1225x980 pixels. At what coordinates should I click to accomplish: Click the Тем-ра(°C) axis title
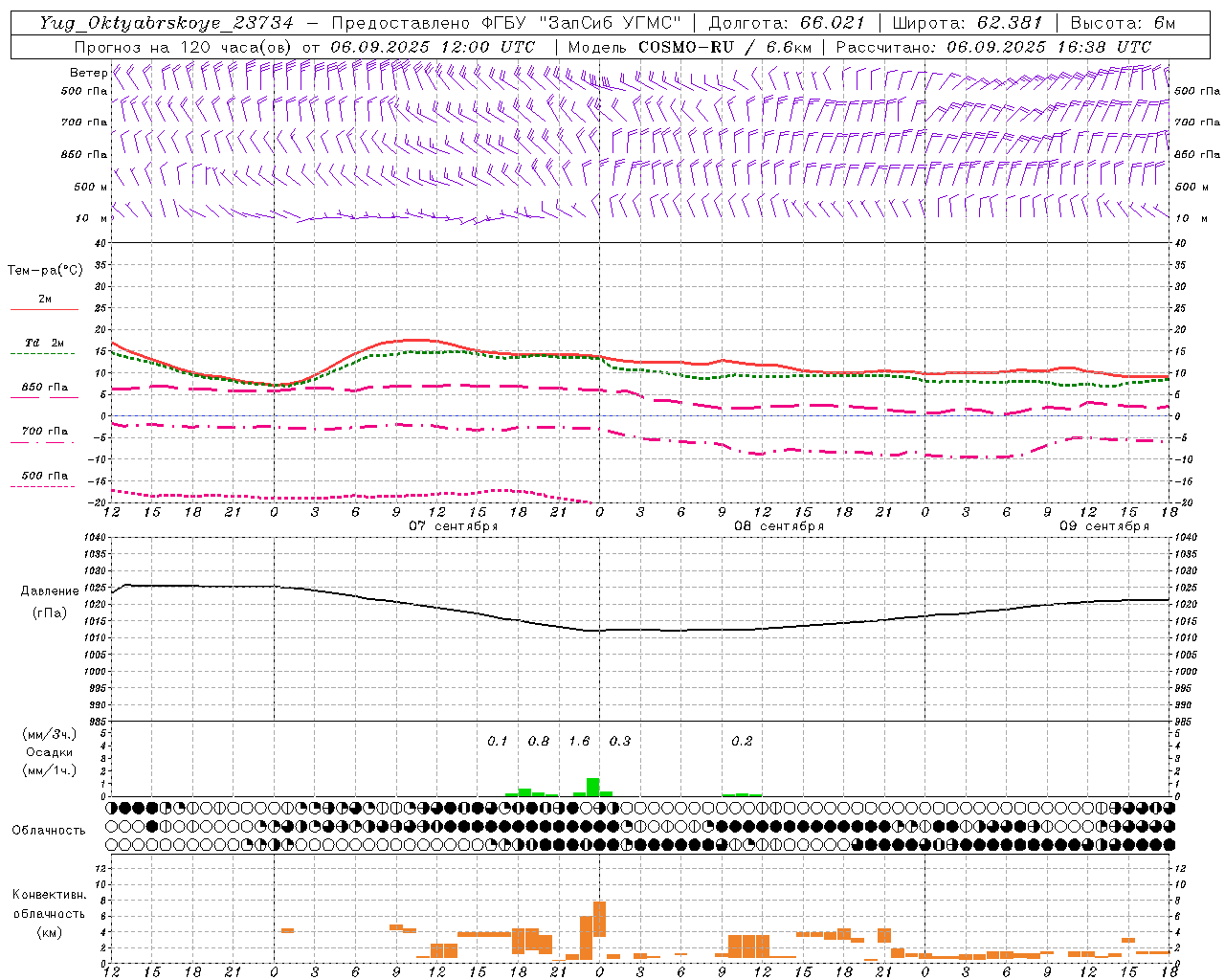click(45, 271)
